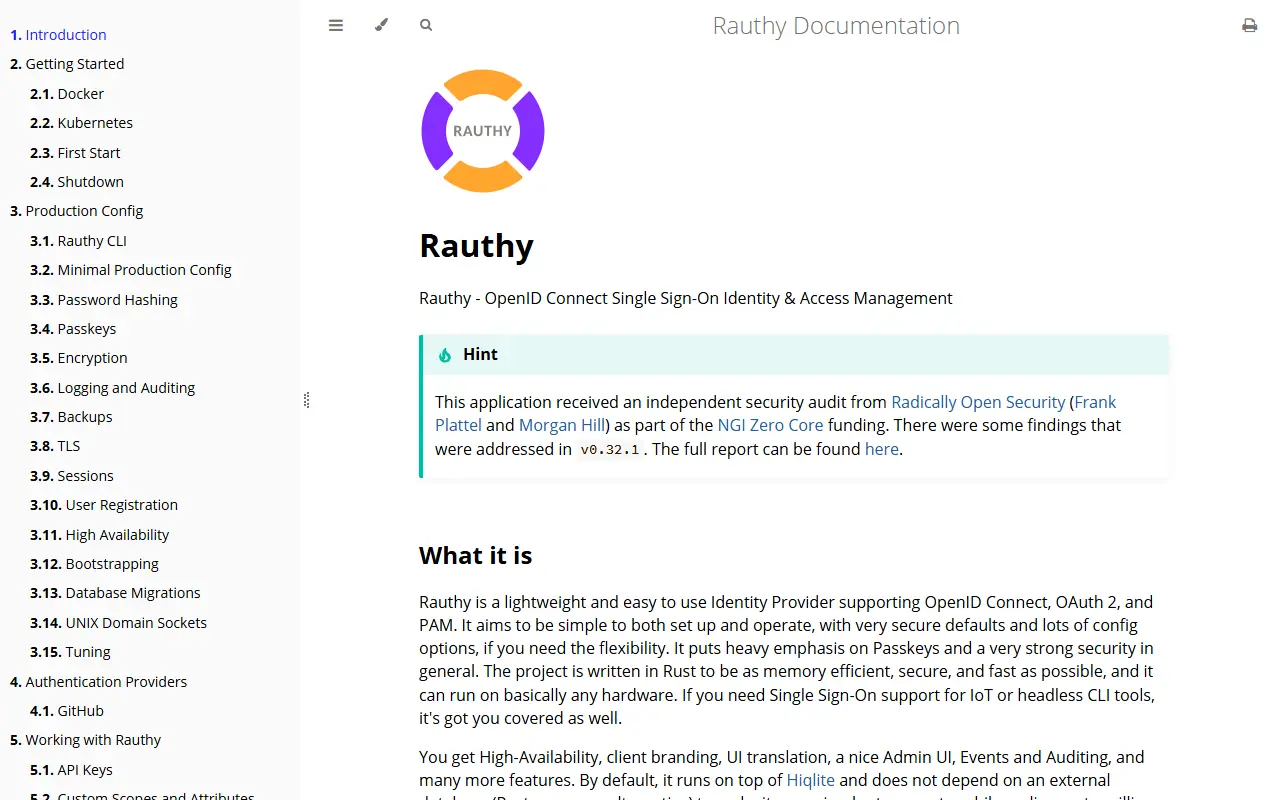This screenshot has width=1280, height=800.
Task: Open Password Hashing section
Action: [104, 300]
